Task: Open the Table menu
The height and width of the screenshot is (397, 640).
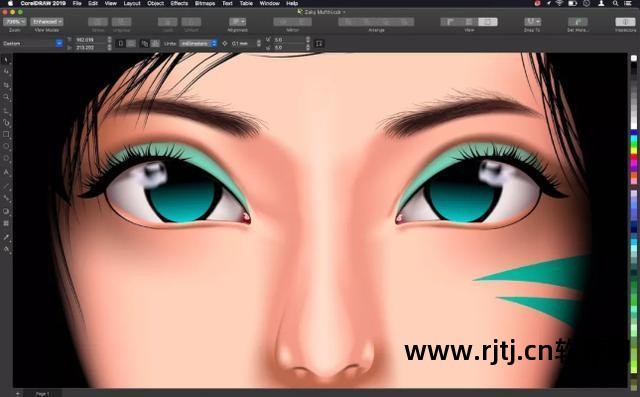Action: click(x=246, y=3)
